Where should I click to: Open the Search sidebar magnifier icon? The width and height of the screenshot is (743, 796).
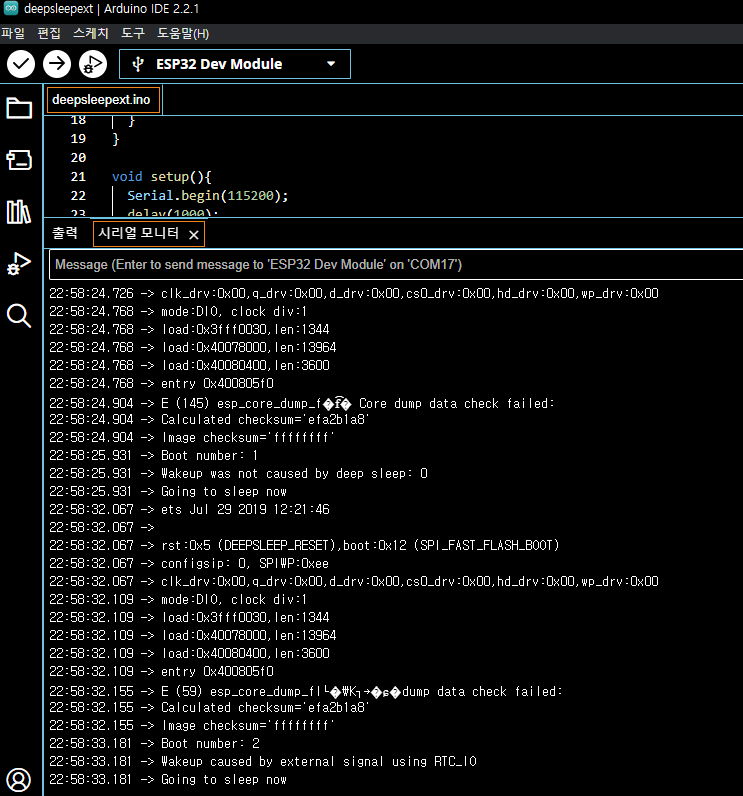click(x=19, y=316)
